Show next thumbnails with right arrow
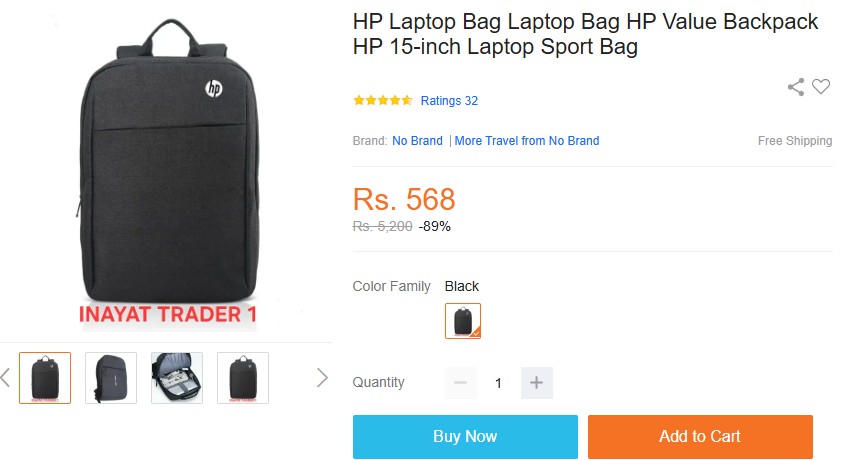Image resolution: width=844 pixels, height=460 pixels. [322, 378]
